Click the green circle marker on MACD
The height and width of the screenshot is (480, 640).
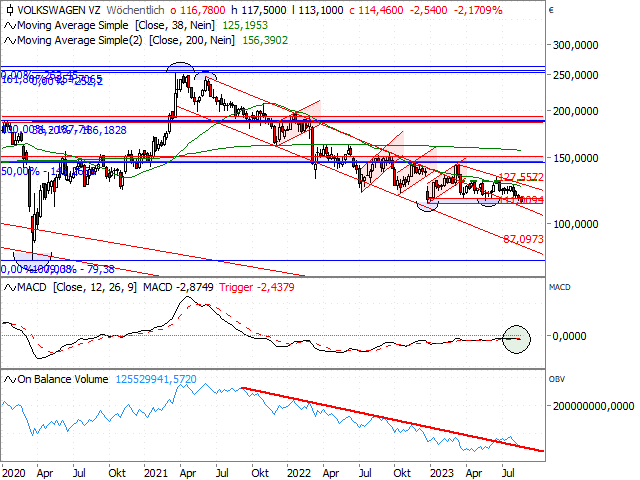516,339
